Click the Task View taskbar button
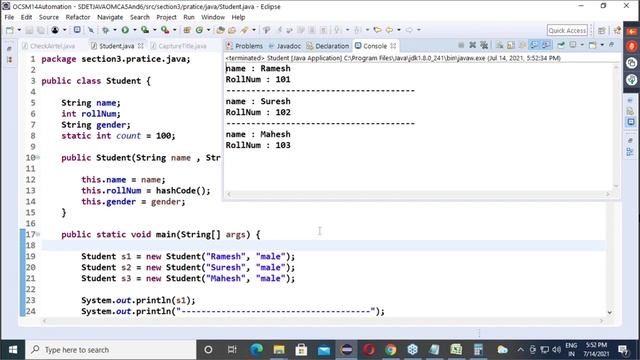 (x=232, y=350)
